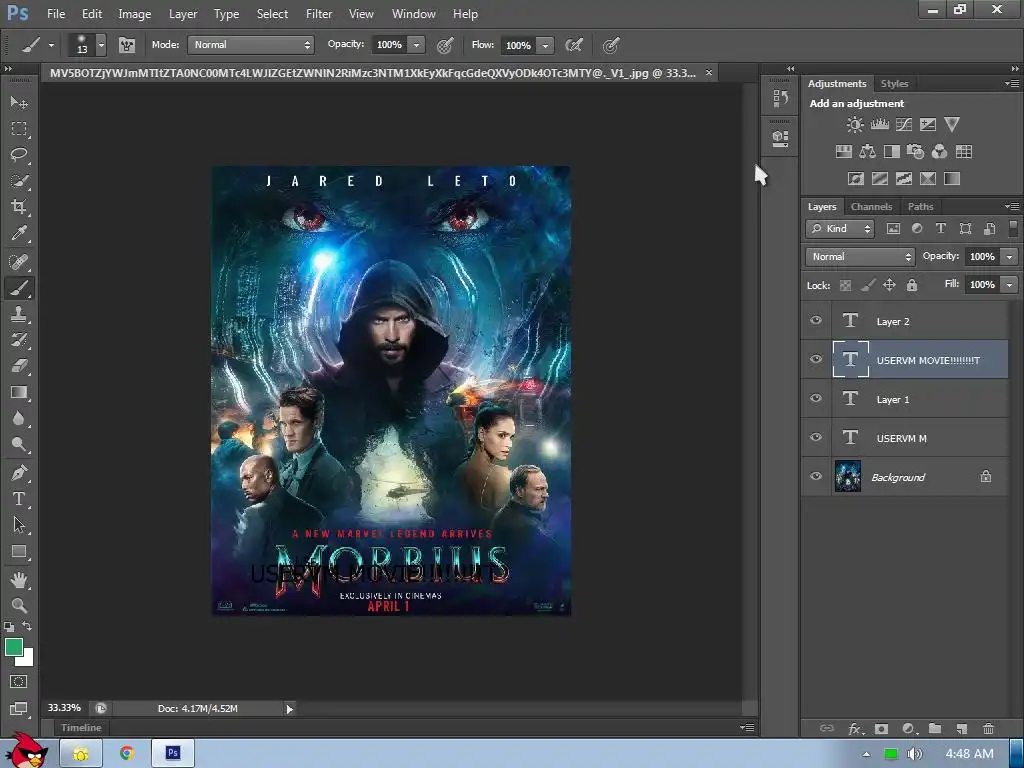Viewport: 1024px width, 768px height.
Task: Open the Brush panel toggle icon
Action: pos(127,45)
